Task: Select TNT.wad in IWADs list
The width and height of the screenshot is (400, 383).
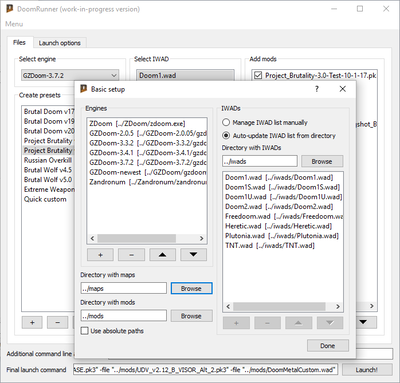Action: (283, 246)
